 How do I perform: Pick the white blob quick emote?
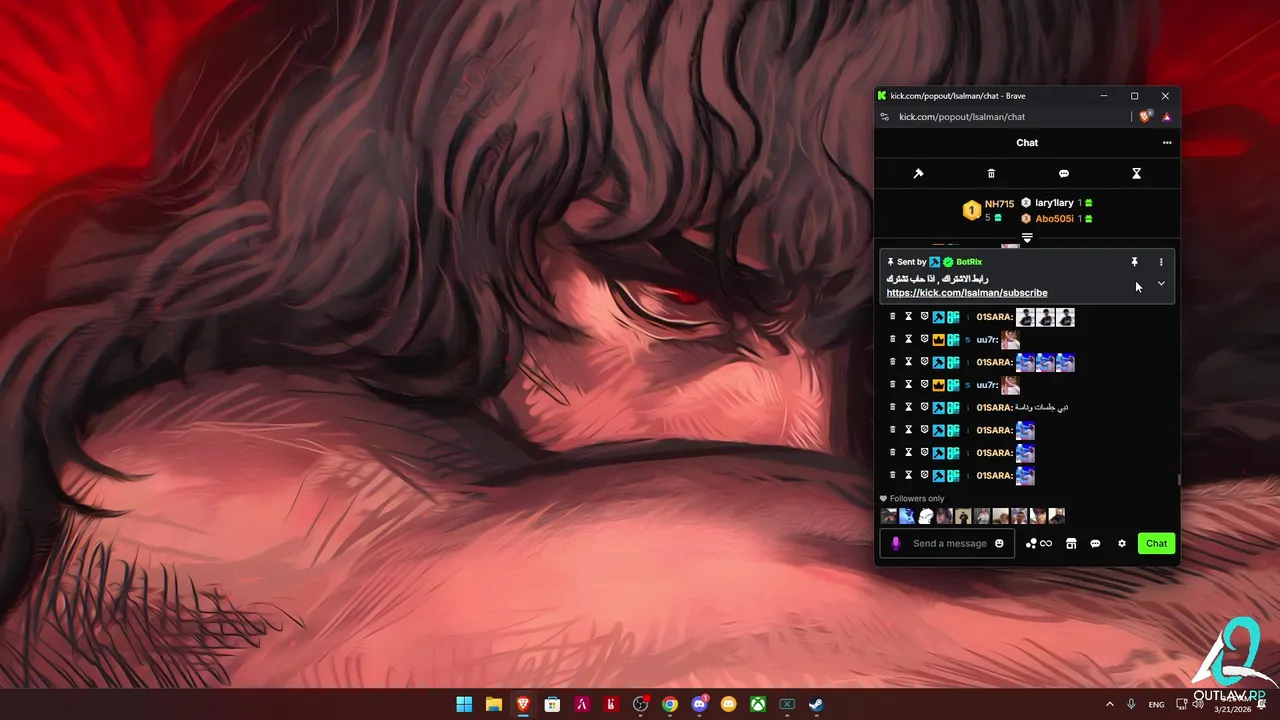click(926, 516)
